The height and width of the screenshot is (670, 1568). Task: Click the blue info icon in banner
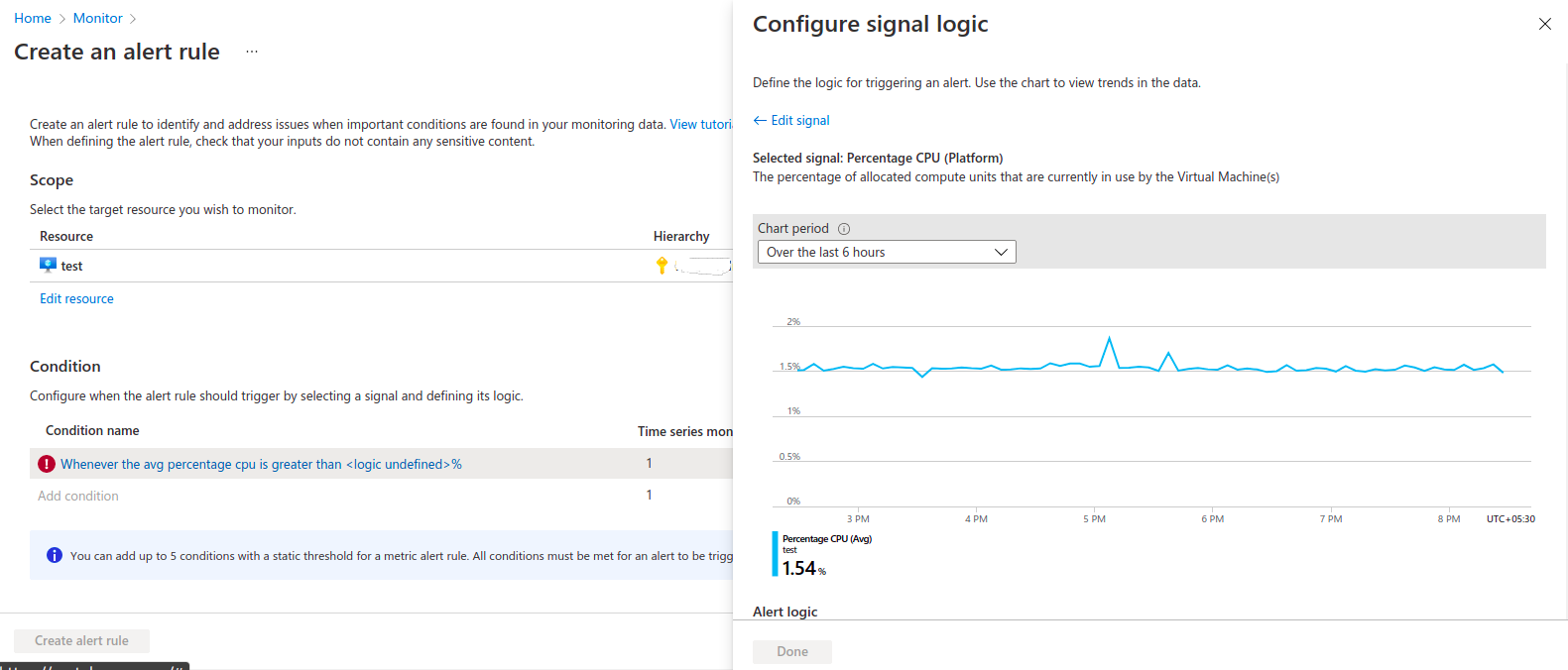[x=55, y=555]
